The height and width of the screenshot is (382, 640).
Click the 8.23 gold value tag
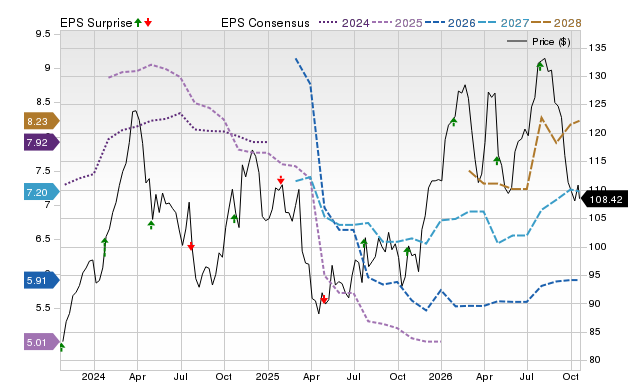(42, 121)
